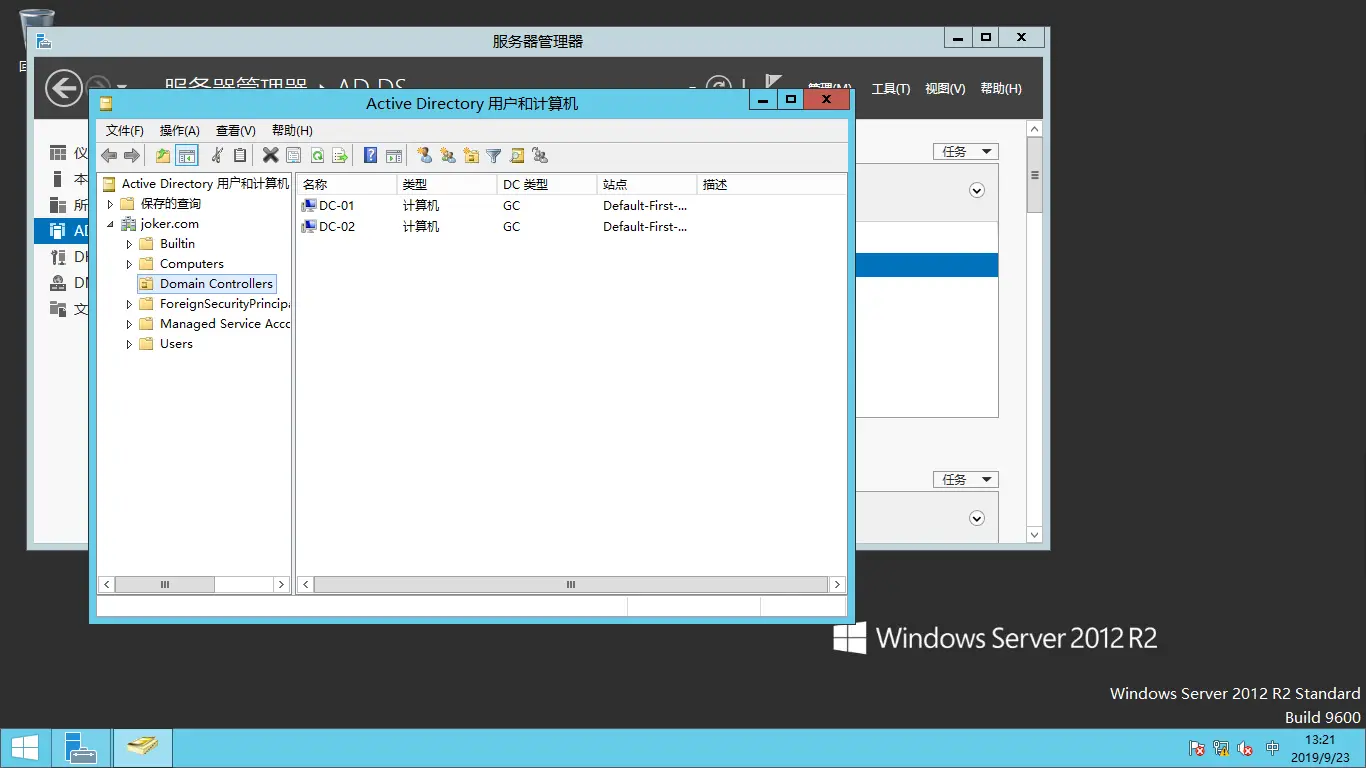Image resolution: width=1366 pixels, height=768 pixels.
Task: Open 视图(V) menu in Server Manager
Action: 945,89
